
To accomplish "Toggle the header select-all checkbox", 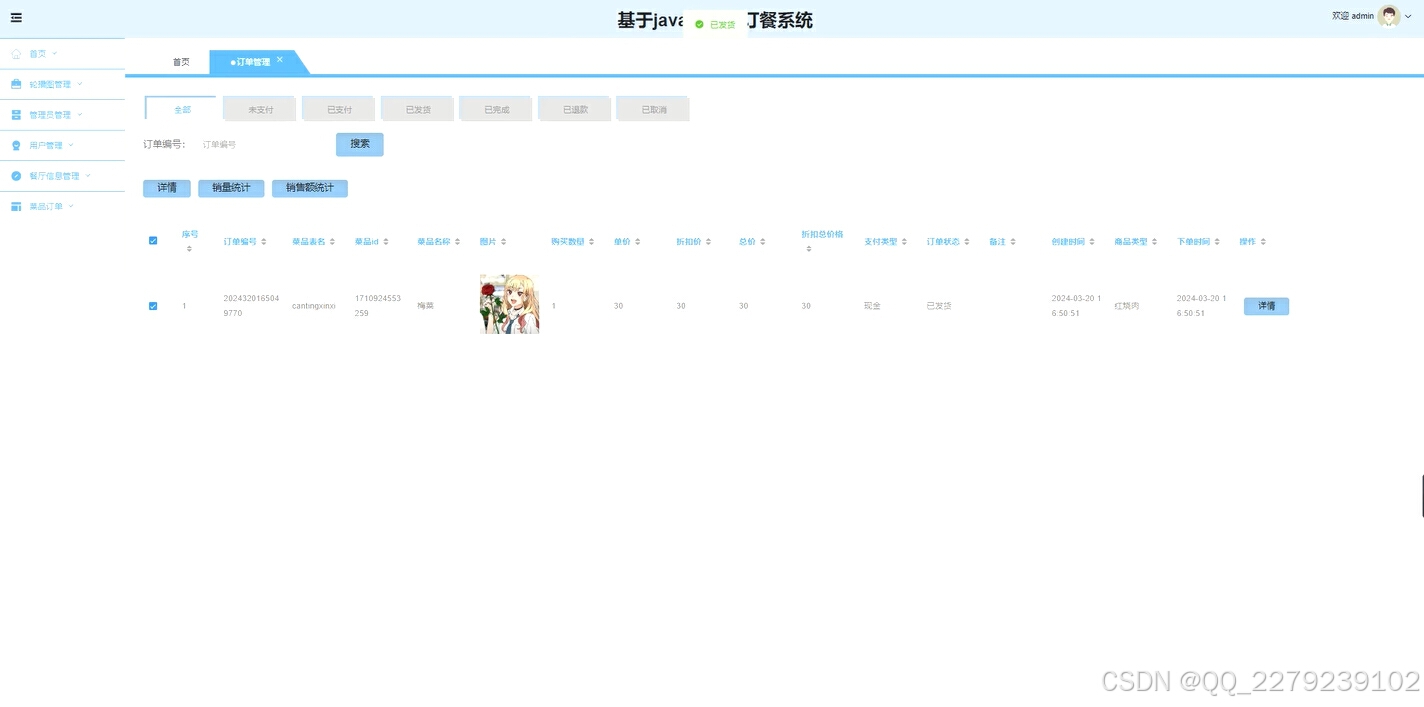I will [x=152, y=240].
